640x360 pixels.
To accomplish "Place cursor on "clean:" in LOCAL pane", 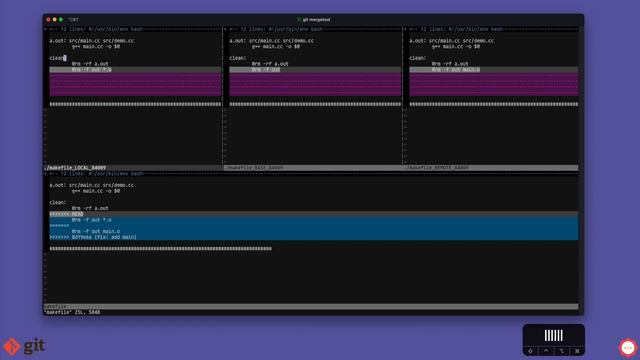I will point(57,58).
